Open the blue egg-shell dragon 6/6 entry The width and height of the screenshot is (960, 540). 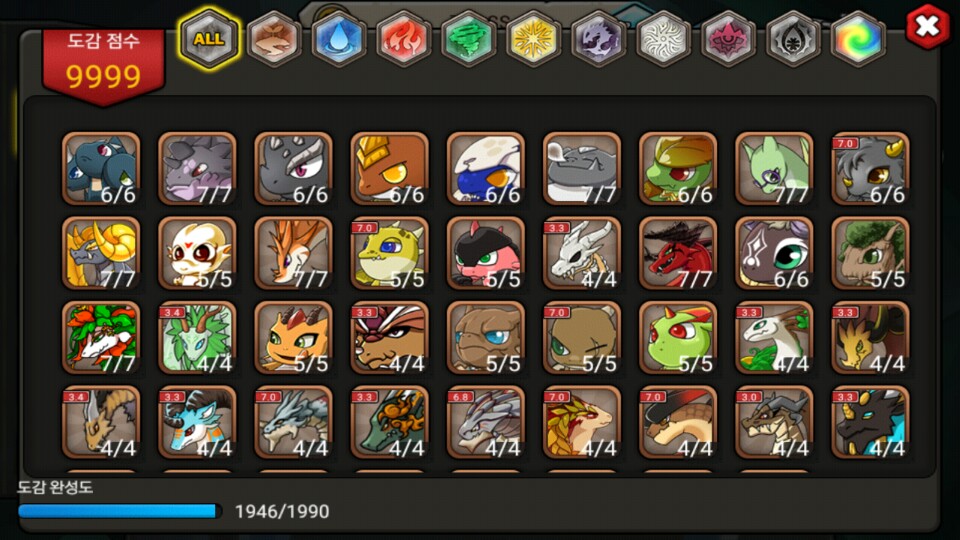(486, 168)
